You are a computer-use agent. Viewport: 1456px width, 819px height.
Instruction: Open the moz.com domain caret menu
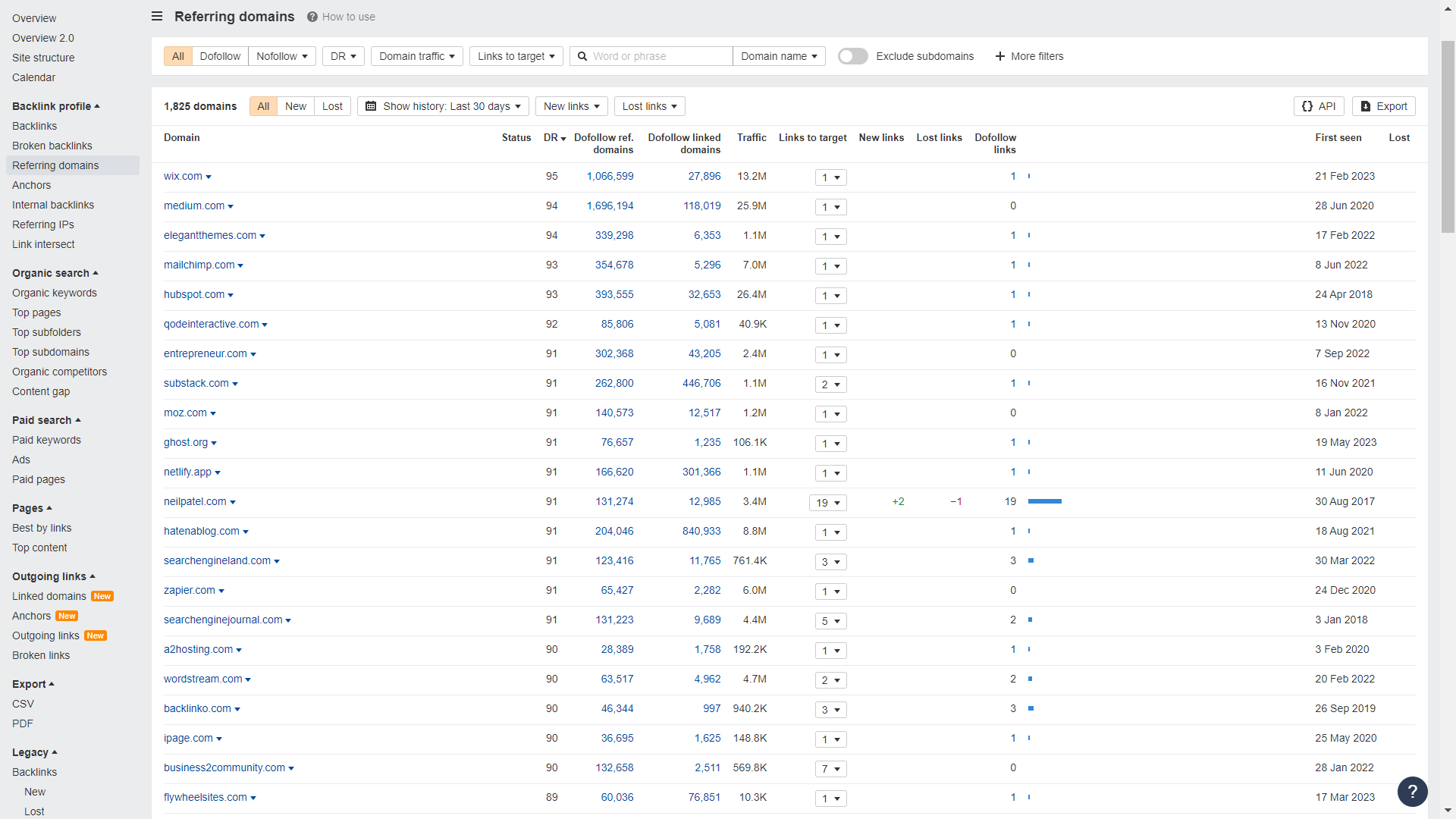click(213, 414)
